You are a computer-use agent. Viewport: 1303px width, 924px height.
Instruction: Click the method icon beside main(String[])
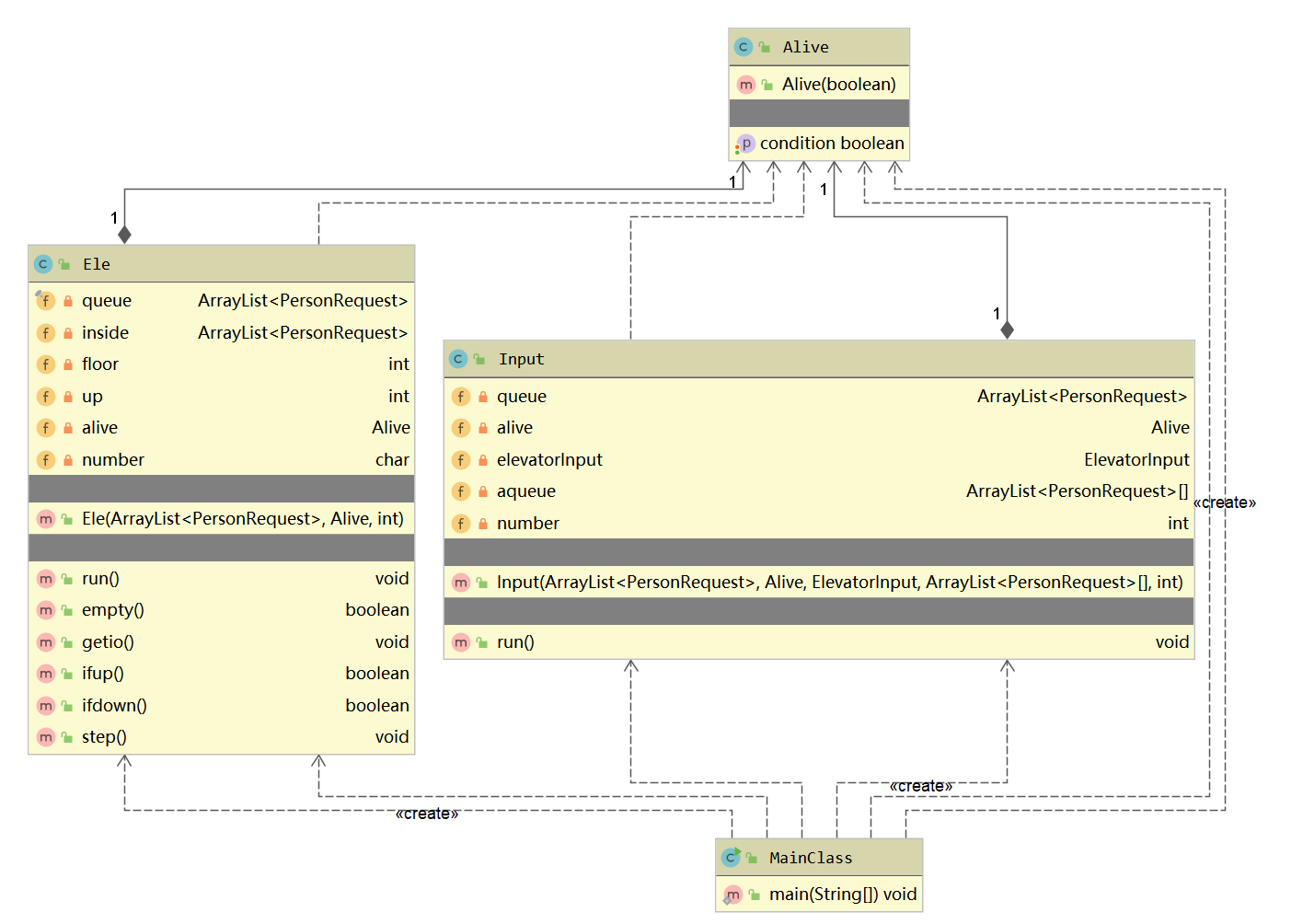pyautogui.click(x=732, y=895)
